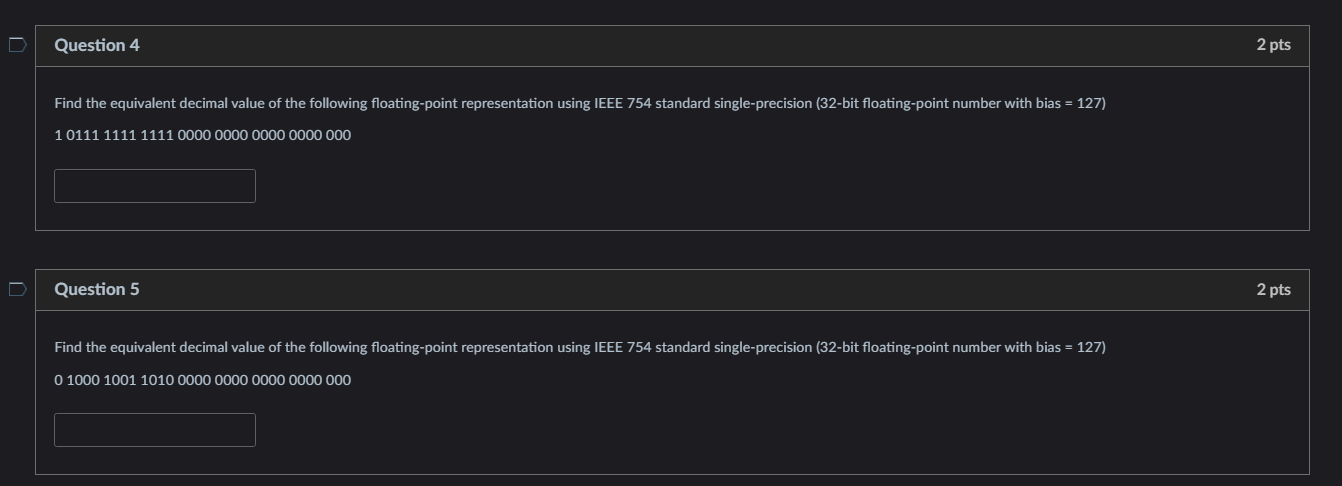This screenshot has height=486, width=1342.
Task: Click the binary string starting 0 1000 1001
Action: point(203,380)
